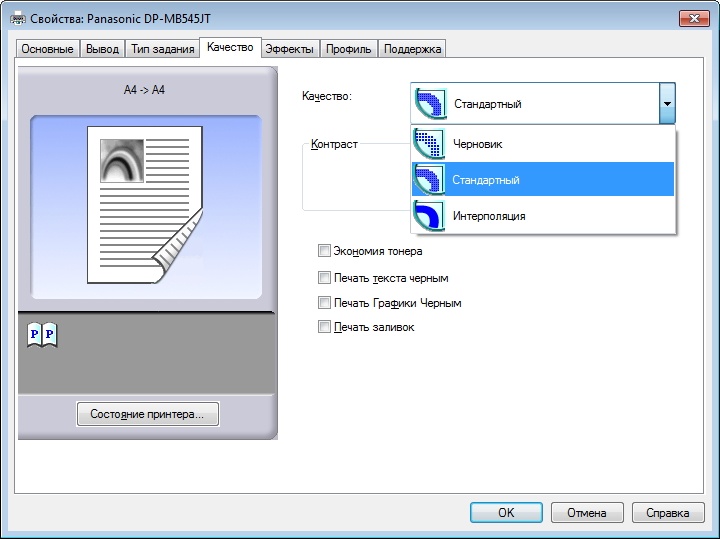Select the Черновик draft quality icon
Viewport: 720px width, 539px height.
tap(429, 144)
